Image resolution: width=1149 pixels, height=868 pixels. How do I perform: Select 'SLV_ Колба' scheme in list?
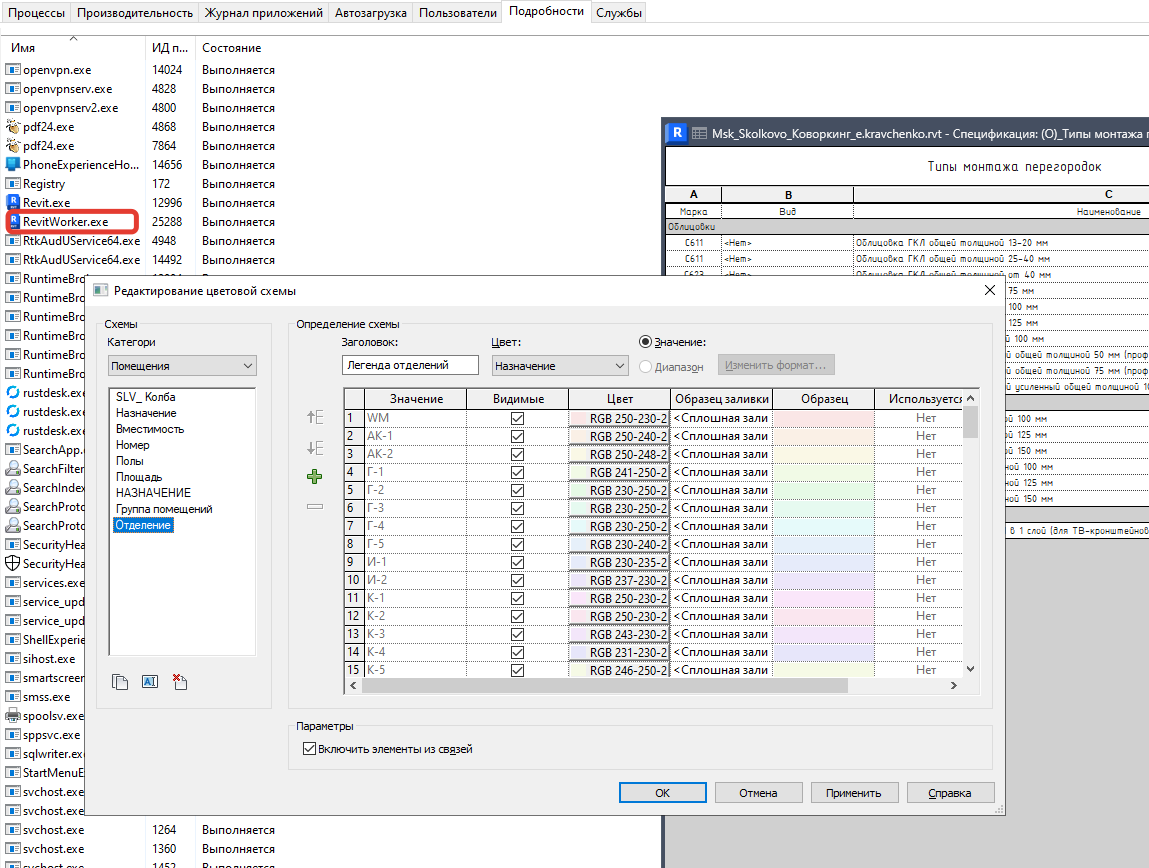click(146, 396)
